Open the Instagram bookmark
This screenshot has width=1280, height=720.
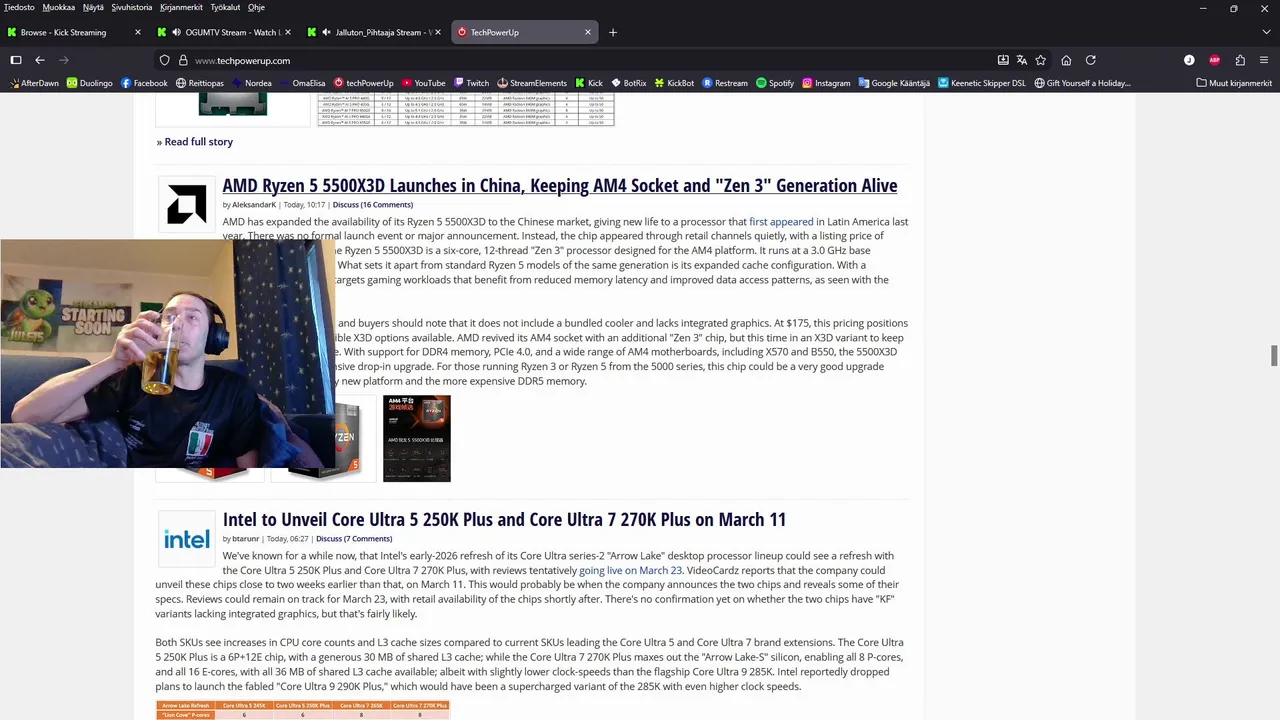point(826,83)
